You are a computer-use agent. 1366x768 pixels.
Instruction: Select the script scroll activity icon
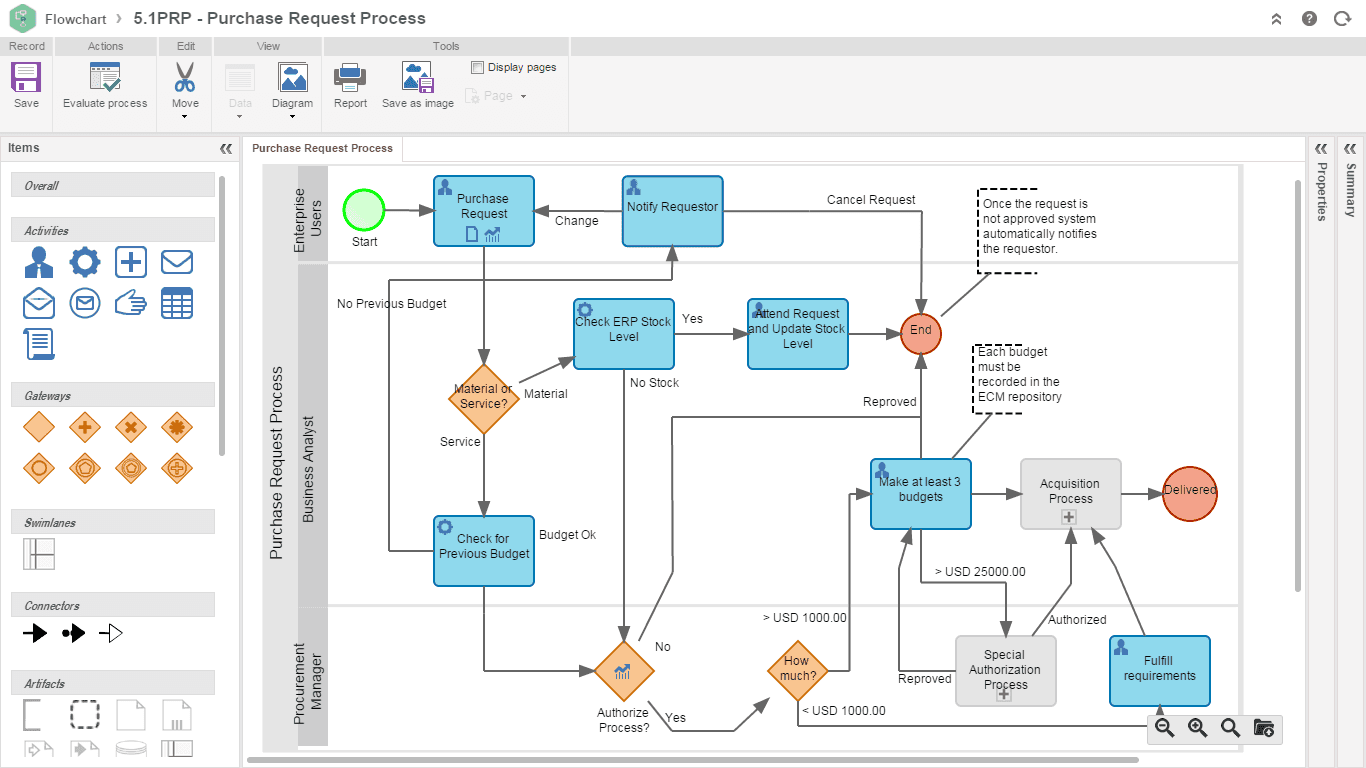(39, 343)
